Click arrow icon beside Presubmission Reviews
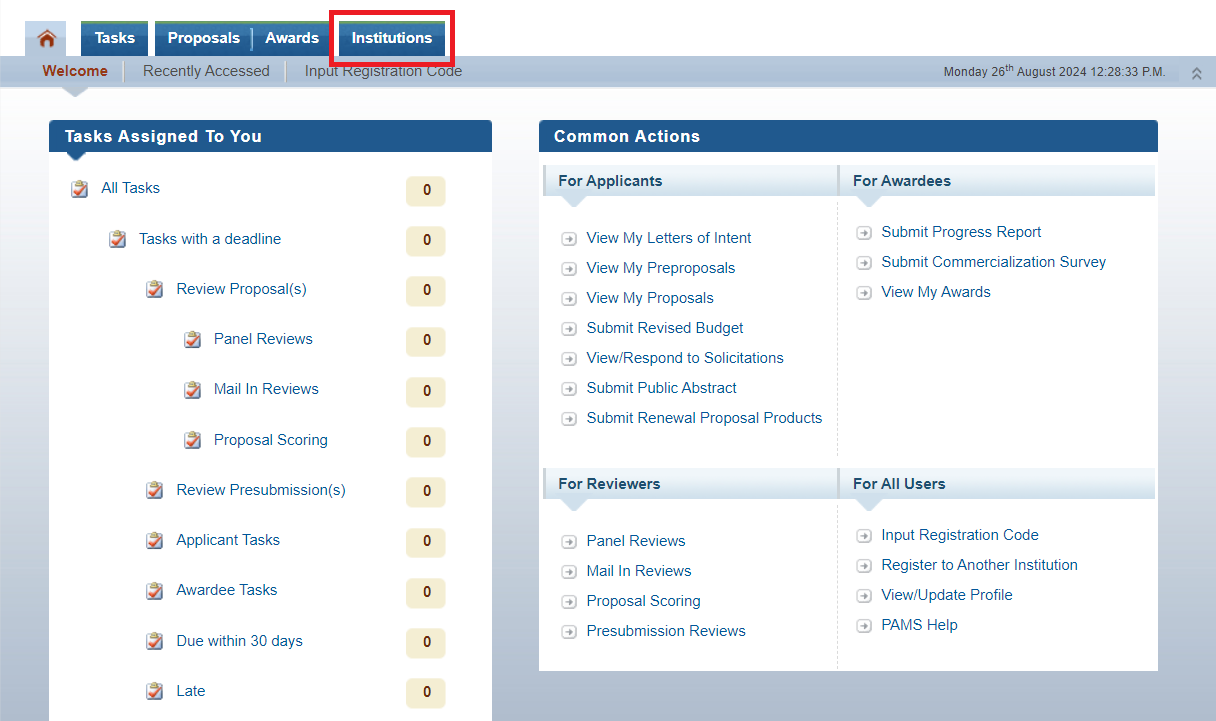1216x721 pixels. [x=569, y=632]
